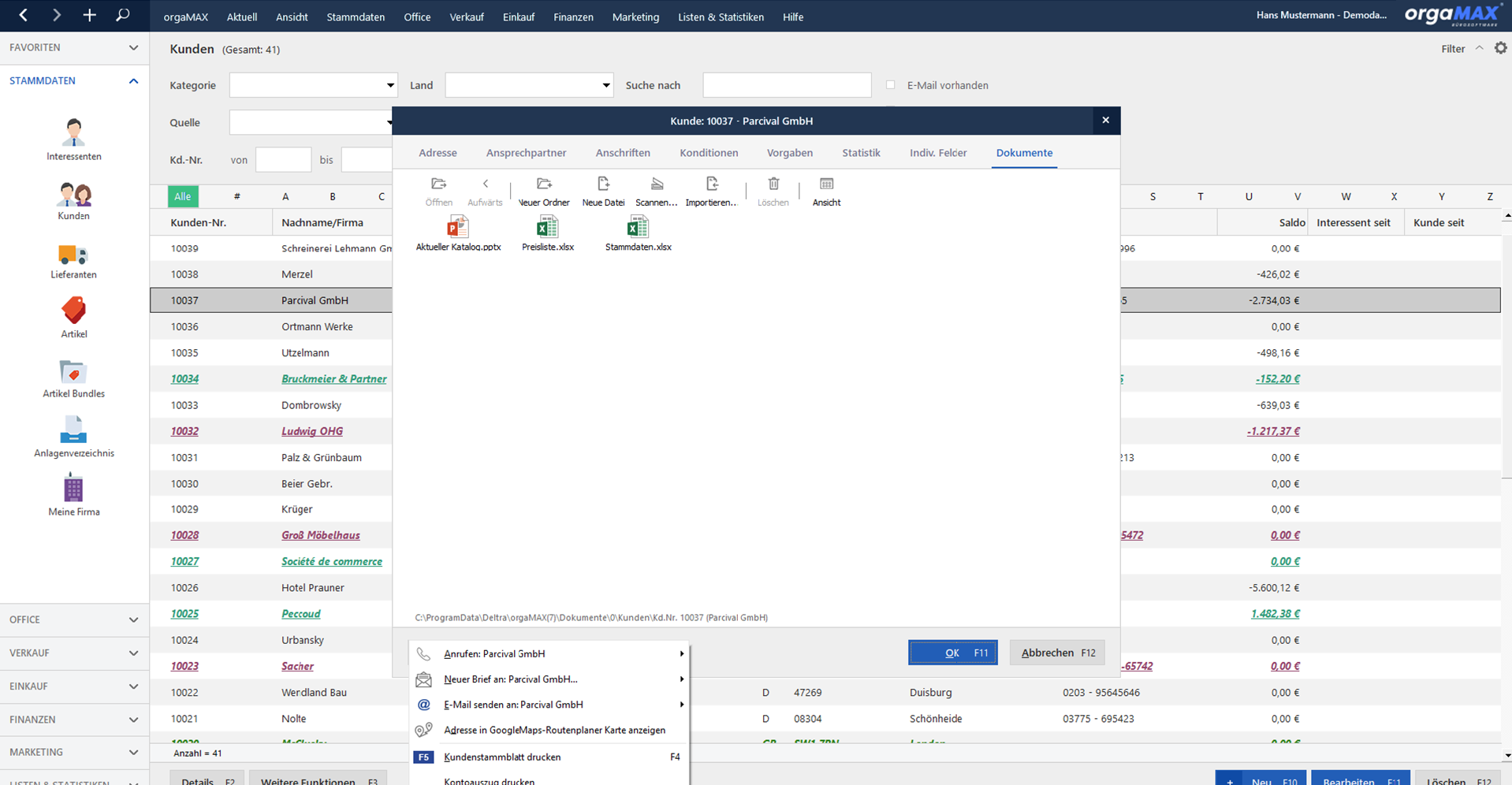Open the Anlagenverzeichnis icon
Screen dimensions: 1512x785
click(x=73, y=430)
